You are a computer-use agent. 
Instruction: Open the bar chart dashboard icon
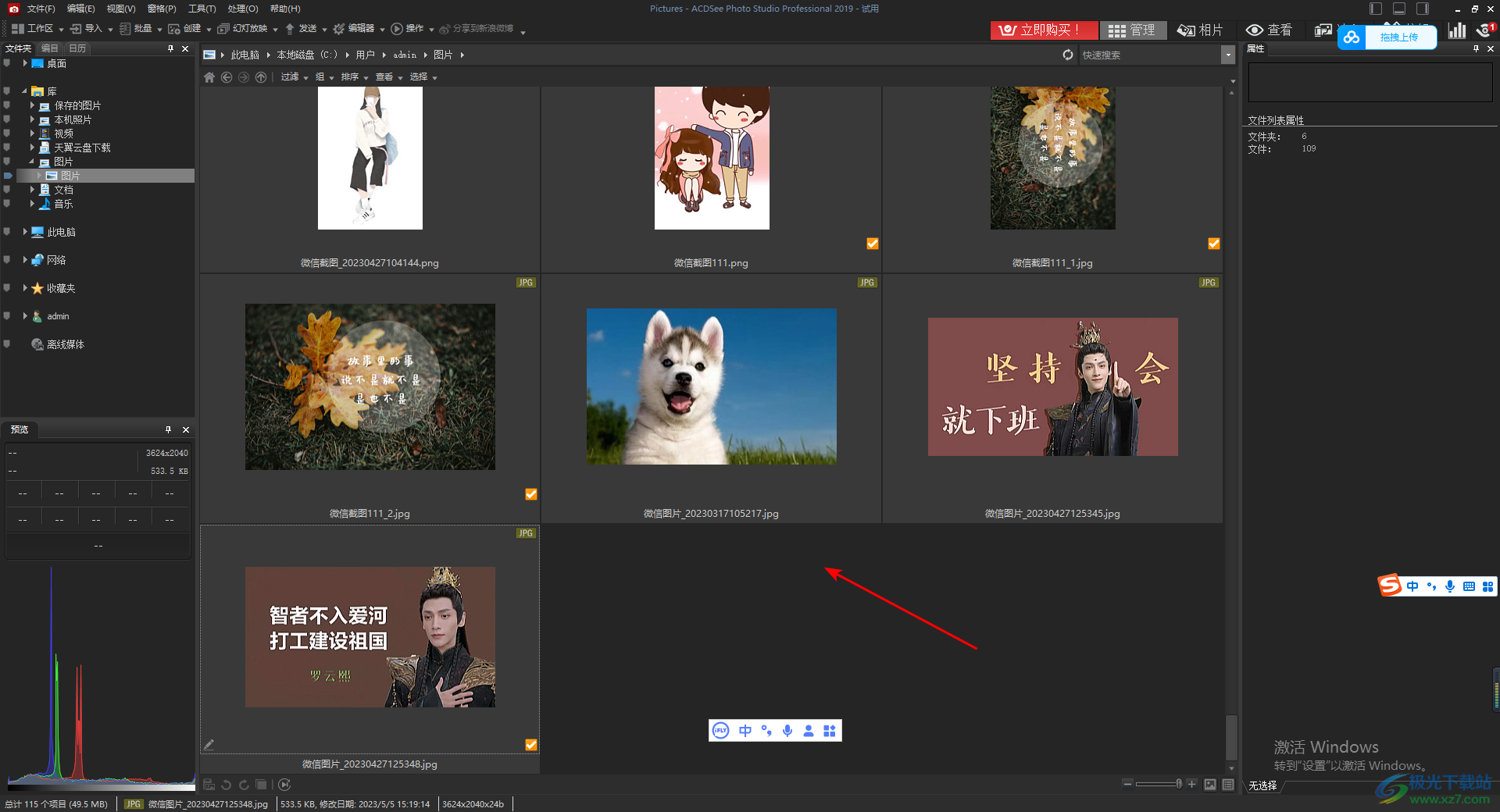click(x=1457, y=30)
